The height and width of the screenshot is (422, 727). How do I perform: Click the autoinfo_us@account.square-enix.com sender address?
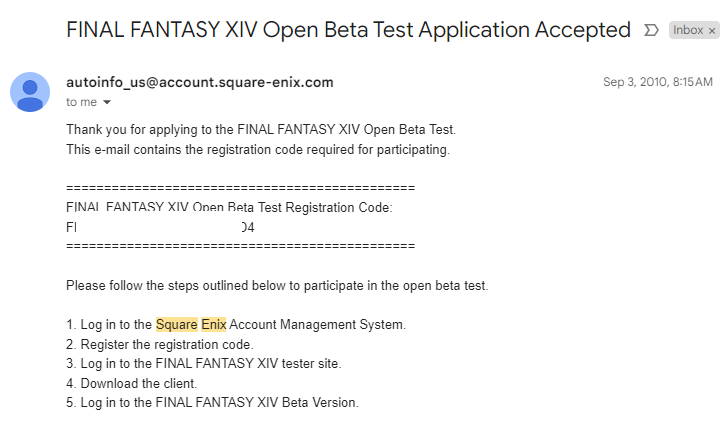pyautogui.click(x=200, y=82)
